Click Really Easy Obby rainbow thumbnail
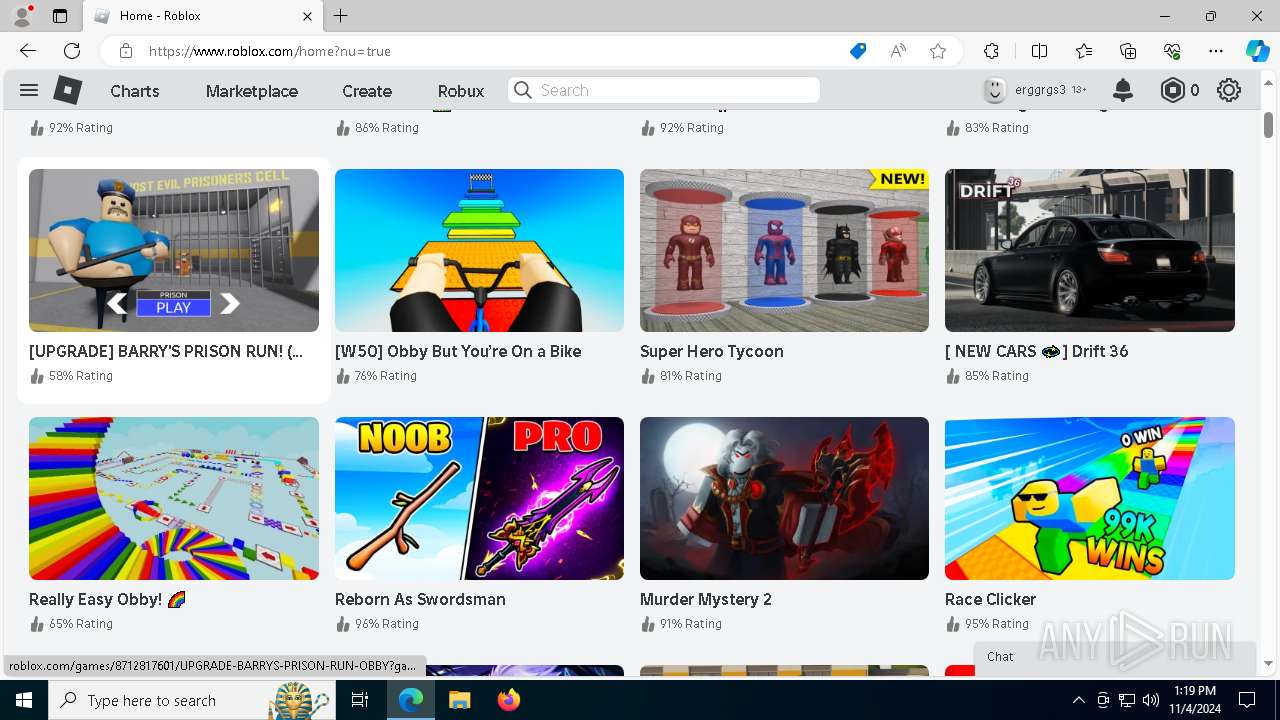1280x720 pixels. [174, 498]
